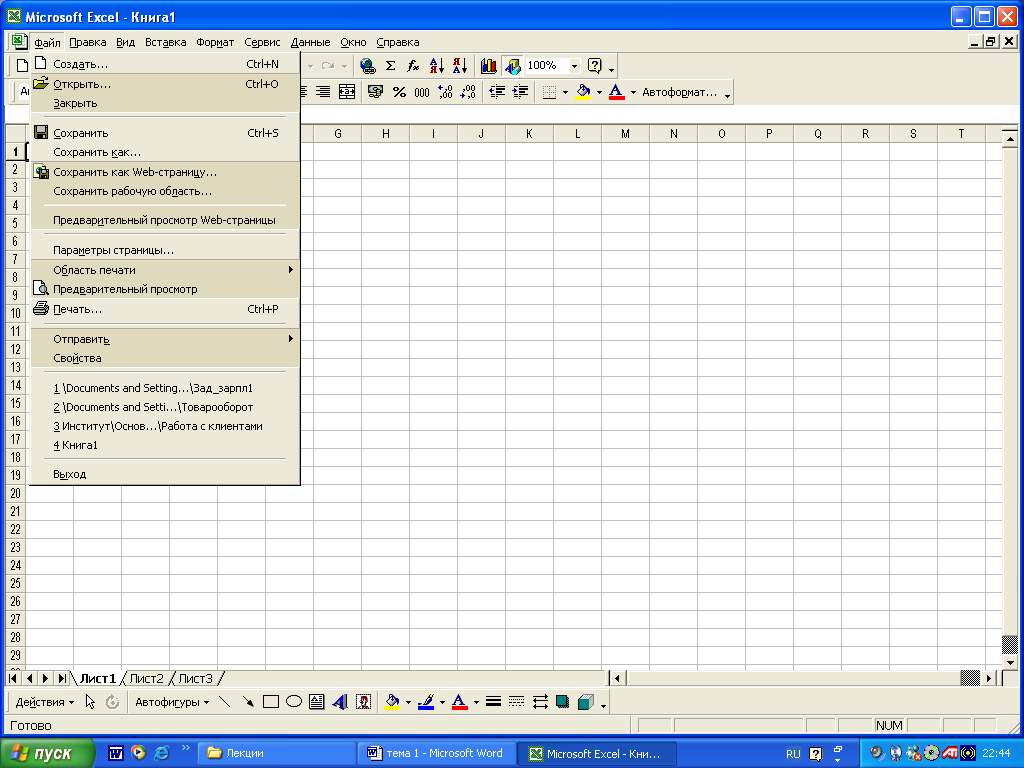Apply the 000 thousands separator format
Screen dimensions: 1024x768
tap(422, 92)
